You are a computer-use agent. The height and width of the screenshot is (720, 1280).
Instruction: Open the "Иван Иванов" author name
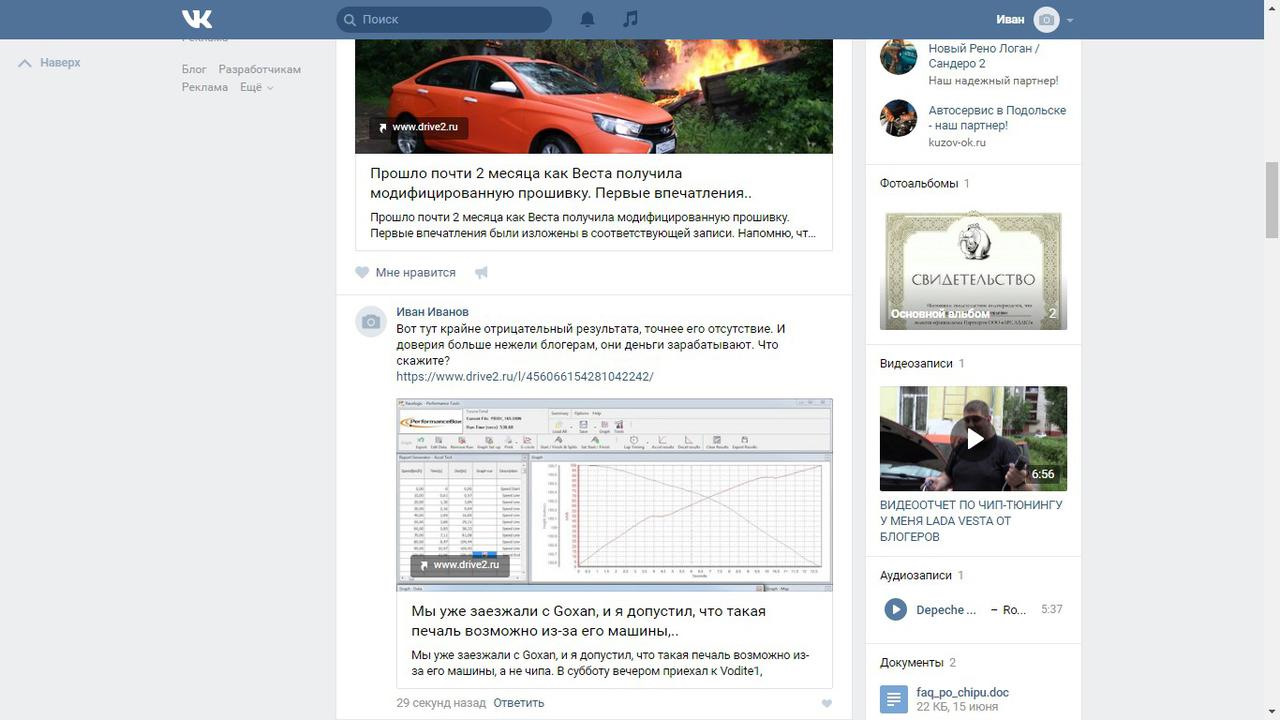432,312
